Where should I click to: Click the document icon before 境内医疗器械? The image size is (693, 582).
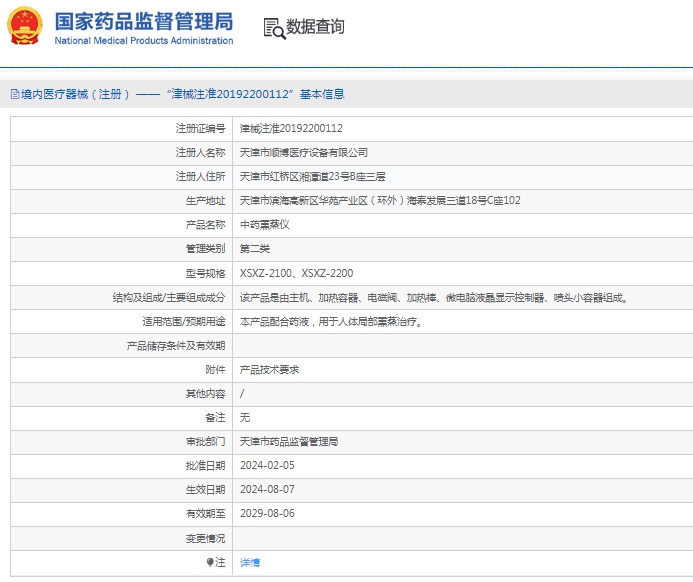15,94
